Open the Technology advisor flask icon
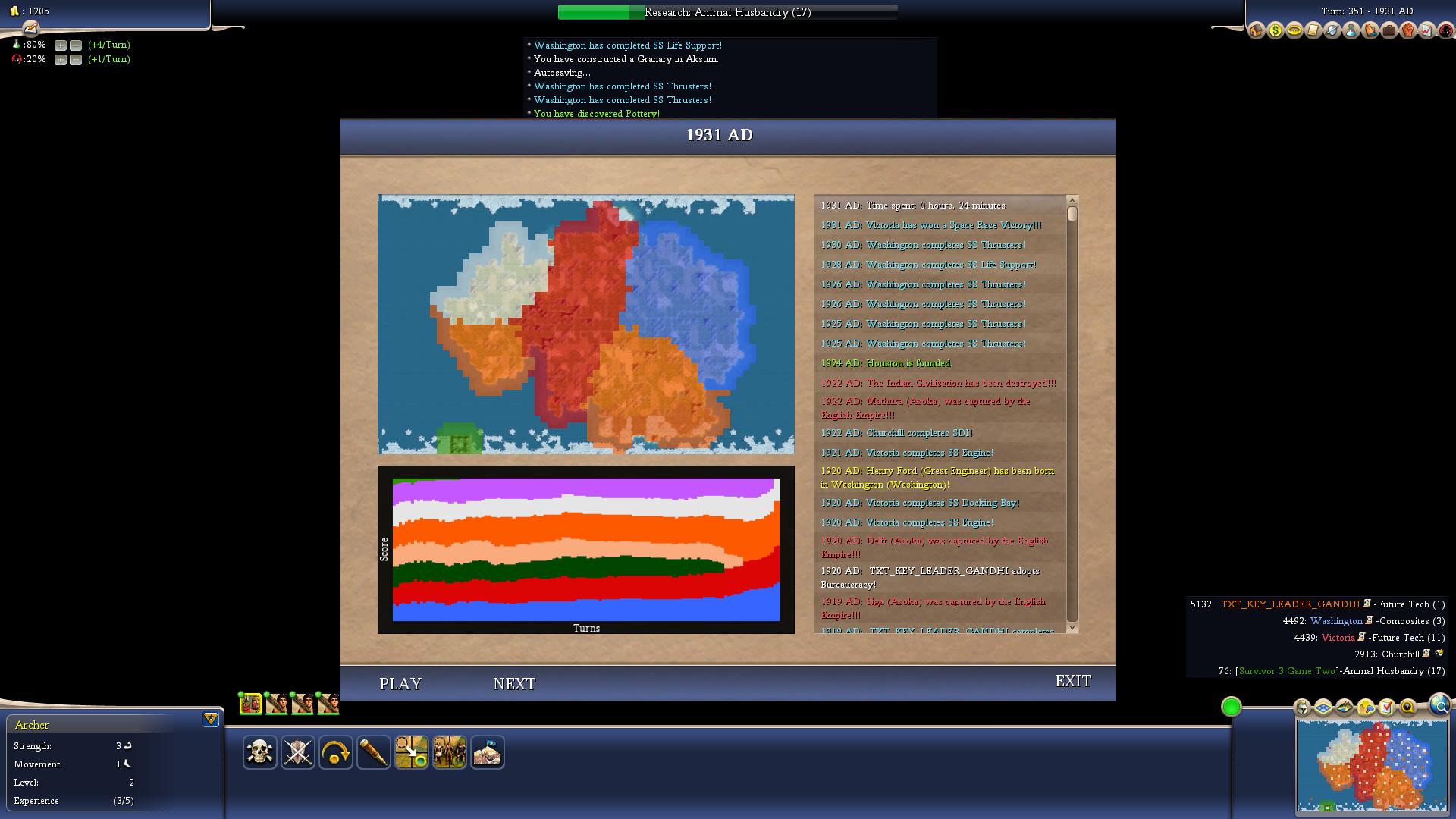The width and height of the screenshot is (1456, 819). click(1351, 31)
